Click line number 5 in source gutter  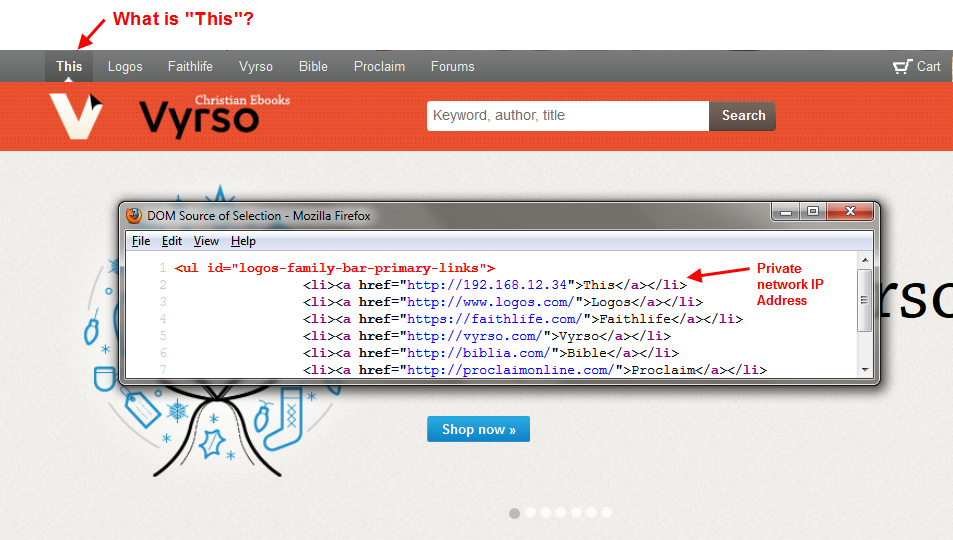coord(163,336)
